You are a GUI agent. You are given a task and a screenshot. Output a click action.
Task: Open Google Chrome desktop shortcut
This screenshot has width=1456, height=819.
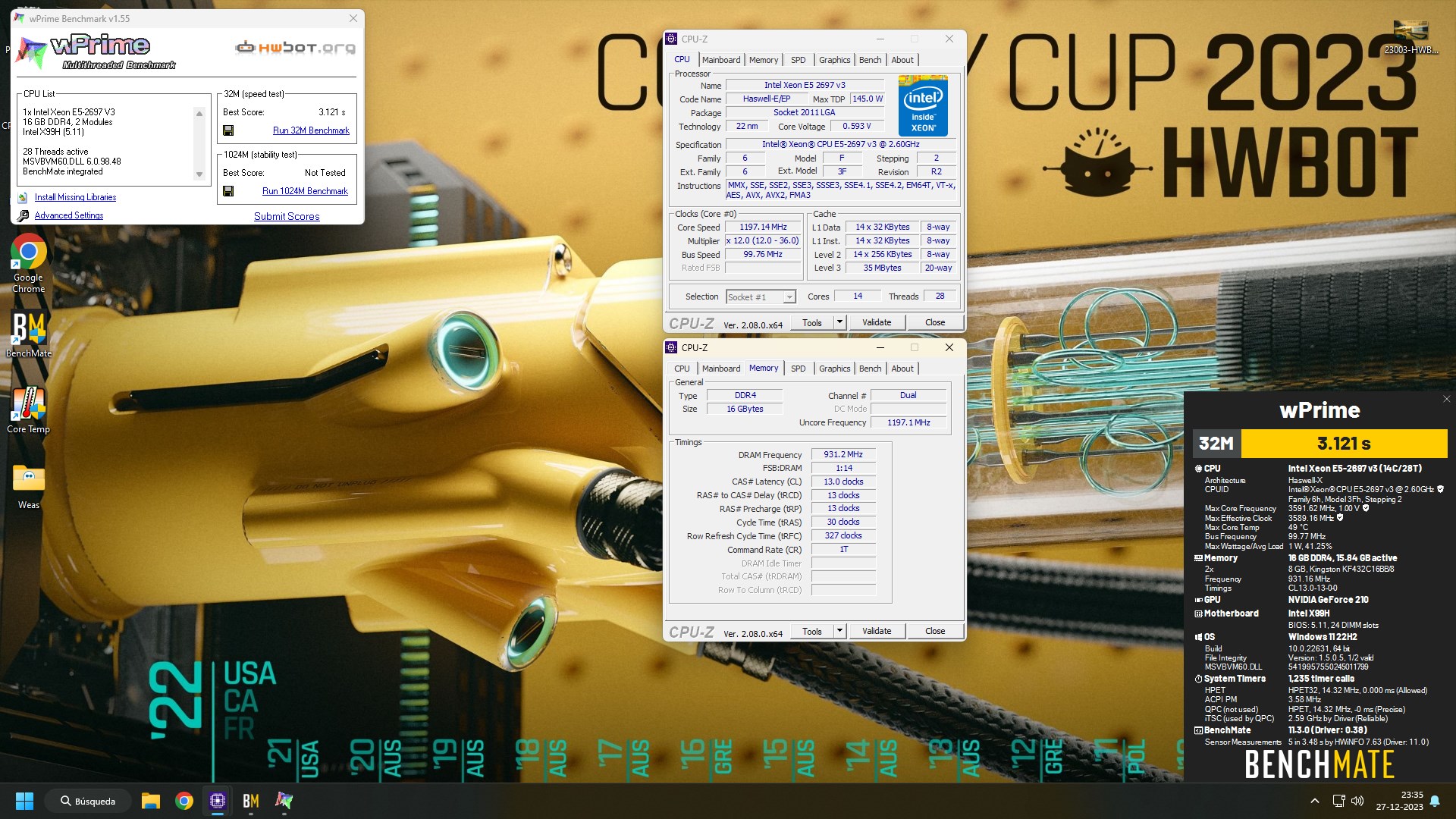pos(29,263)
